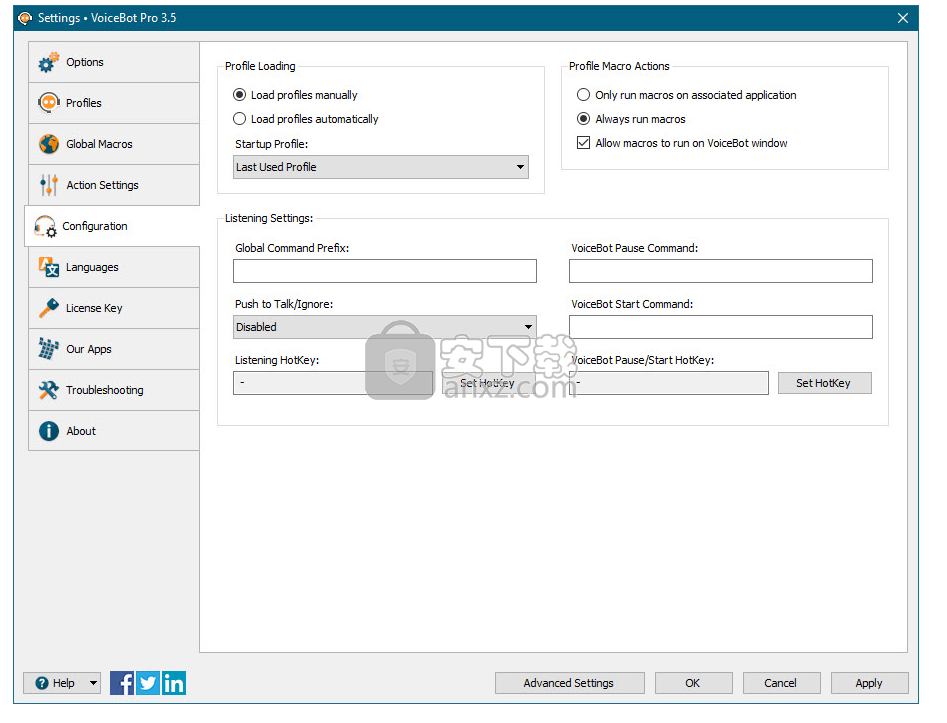
Task: Click the Global Macros globe icon
Action: point(48,144)
